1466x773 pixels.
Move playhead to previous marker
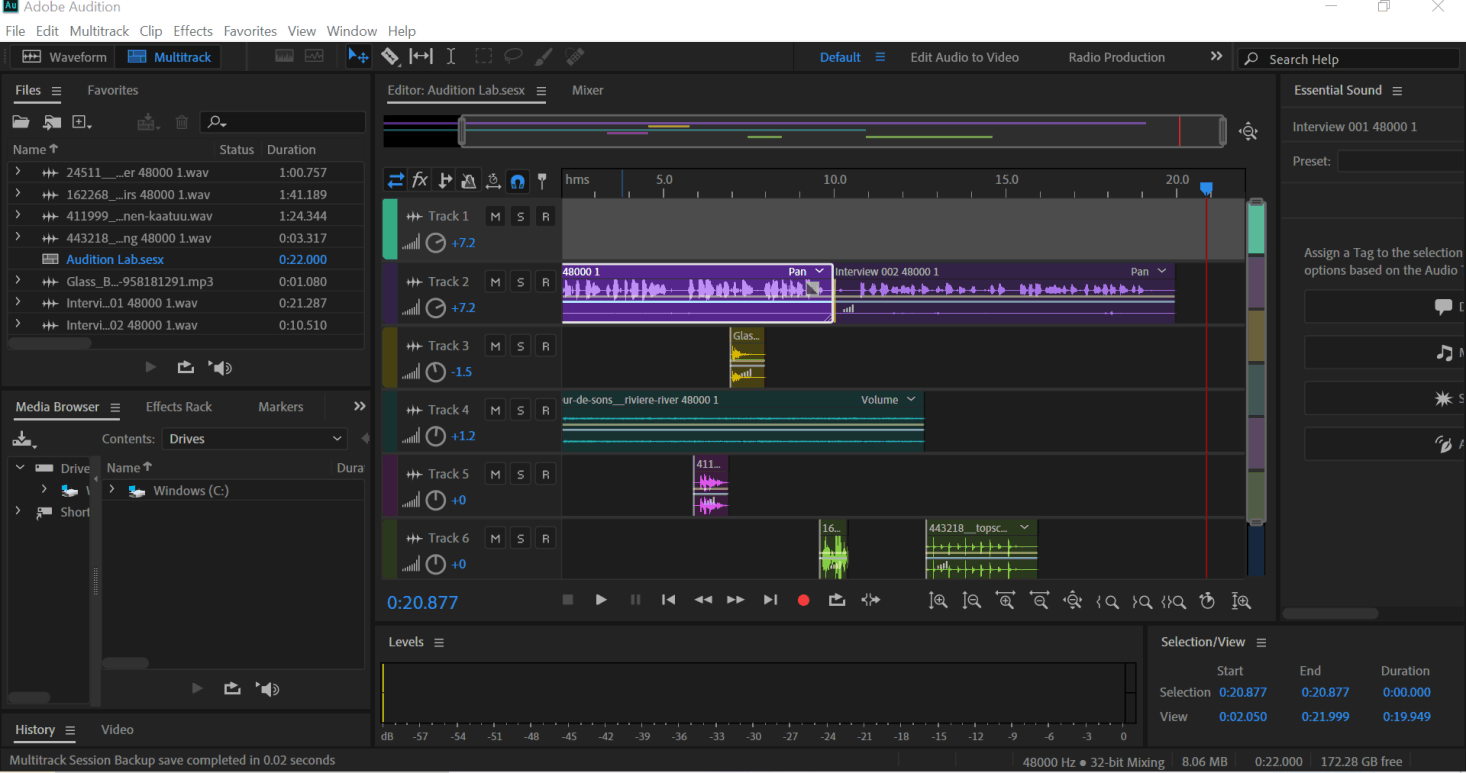point(668,600)
